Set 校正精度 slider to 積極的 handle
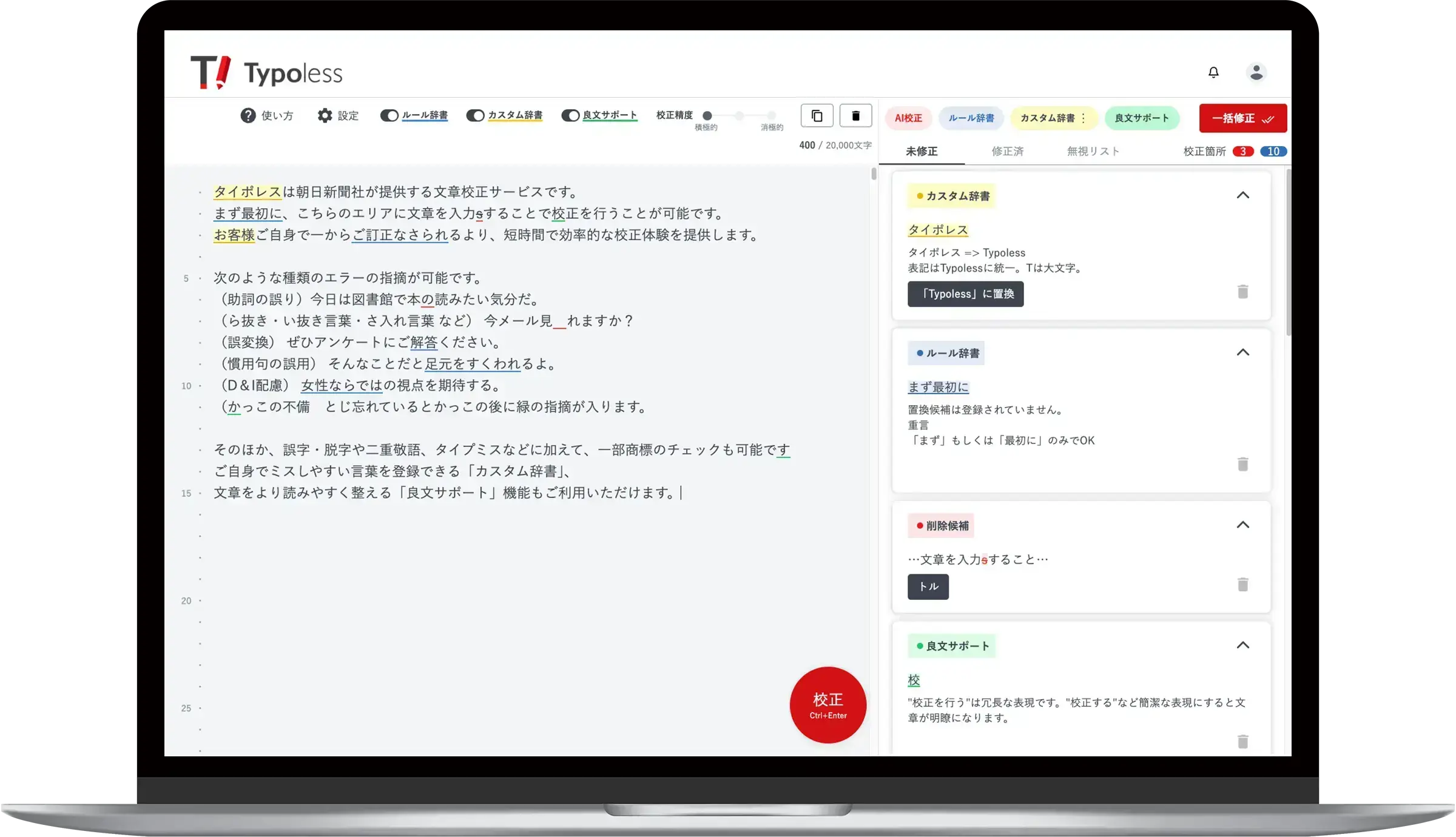The width and height of the screenshot is (1456, 837). click(x=707, y=115)
